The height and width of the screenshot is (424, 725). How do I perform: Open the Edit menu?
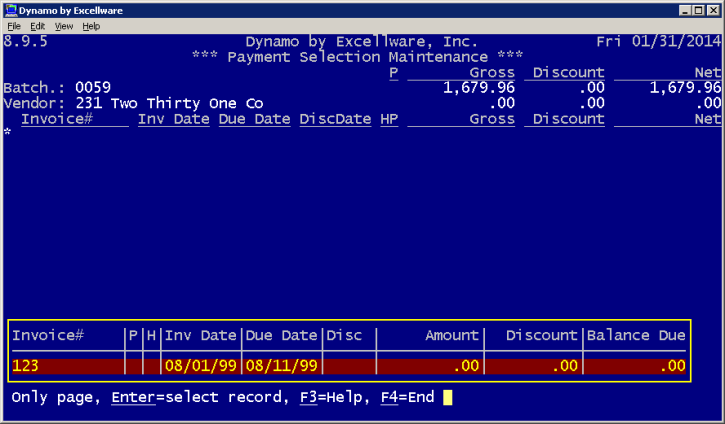click(x=37, y=26)
